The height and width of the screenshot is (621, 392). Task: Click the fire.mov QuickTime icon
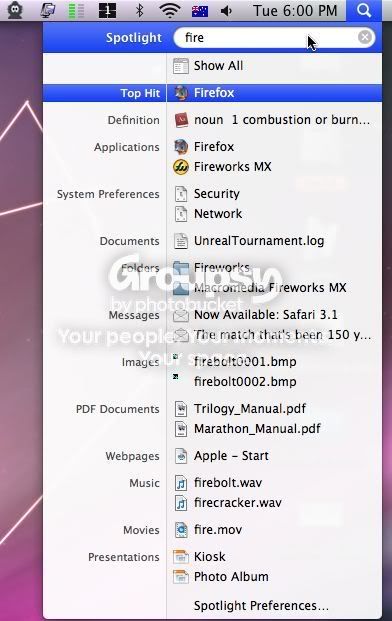[181, 530]
